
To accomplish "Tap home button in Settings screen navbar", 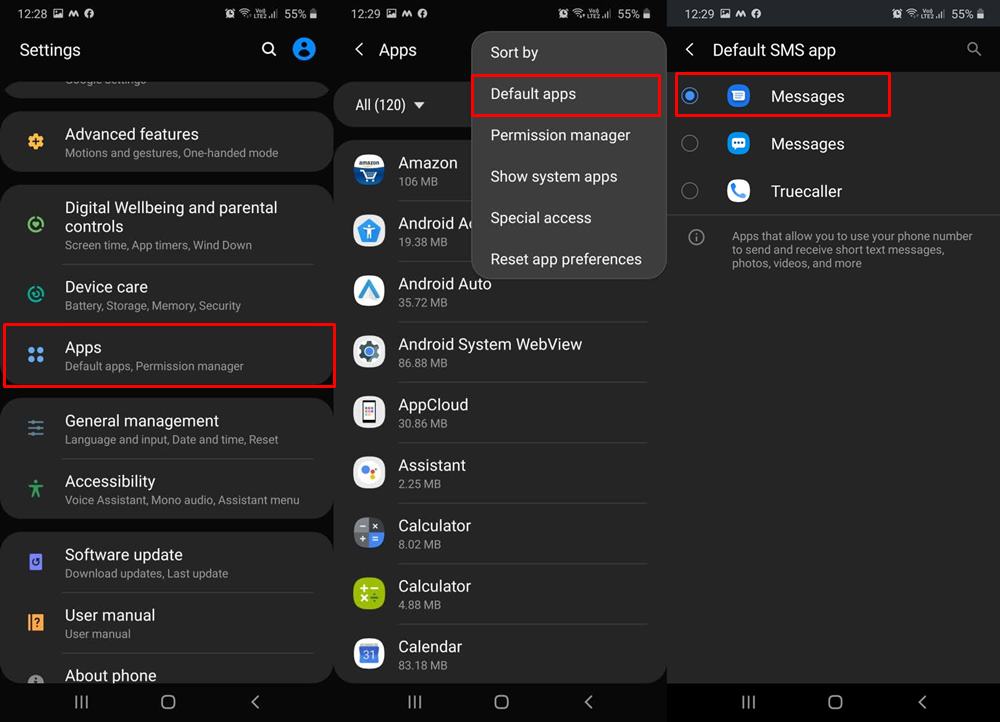I will [x=168, y=702].
